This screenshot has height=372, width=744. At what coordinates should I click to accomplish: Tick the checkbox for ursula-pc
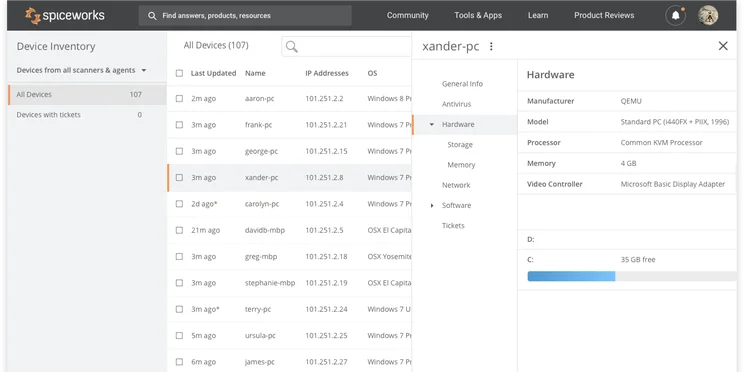click(179, 335)
